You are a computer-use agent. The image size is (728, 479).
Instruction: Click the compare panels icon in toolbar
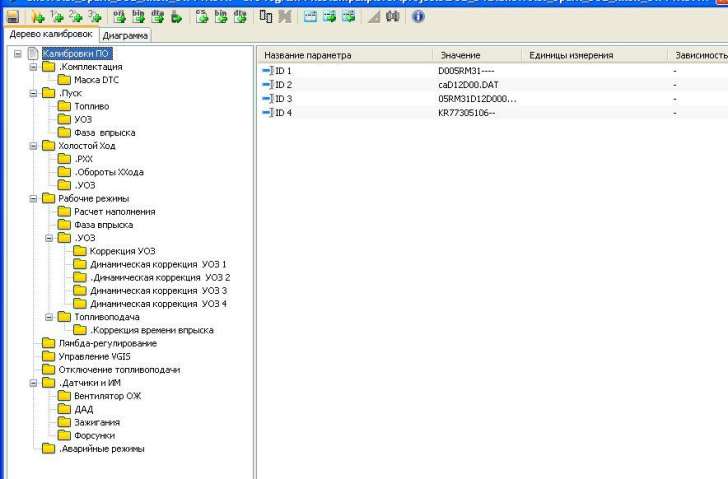click(x=265, y=17)
